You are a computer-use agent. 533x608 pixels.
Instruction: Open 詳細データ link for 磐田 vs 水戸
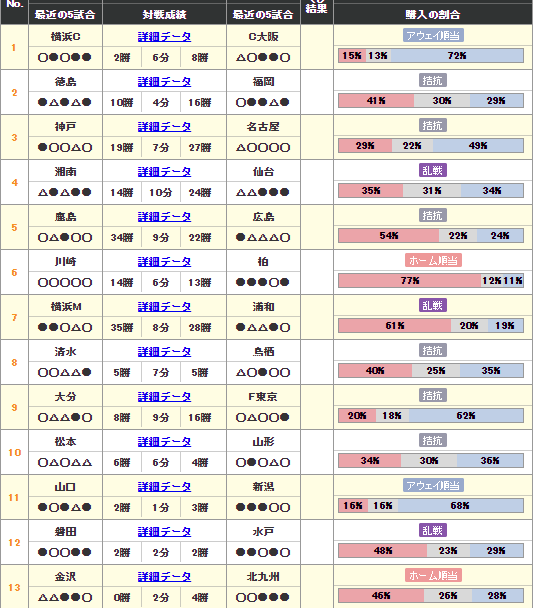[164, 532]
